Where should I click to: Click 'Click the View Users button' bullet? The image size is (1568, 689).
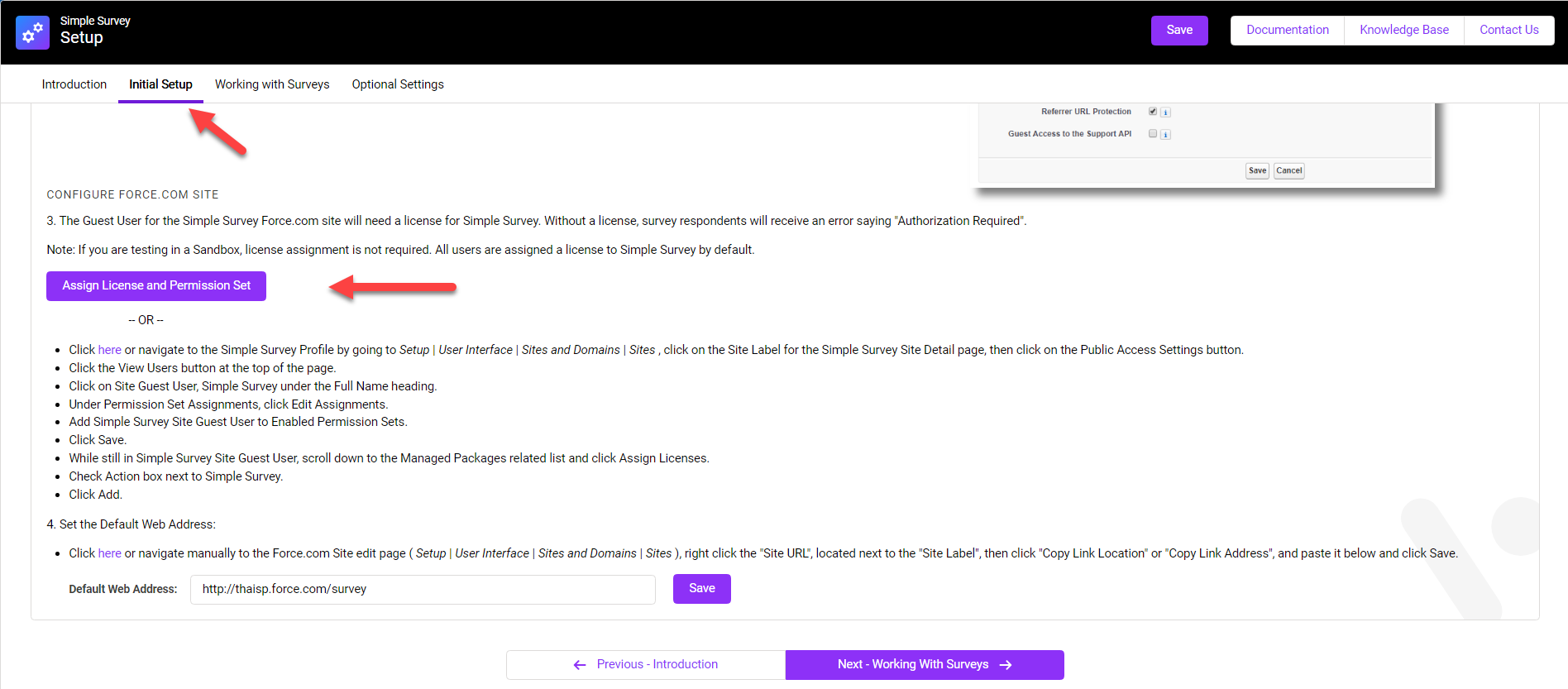click(203, 368)
